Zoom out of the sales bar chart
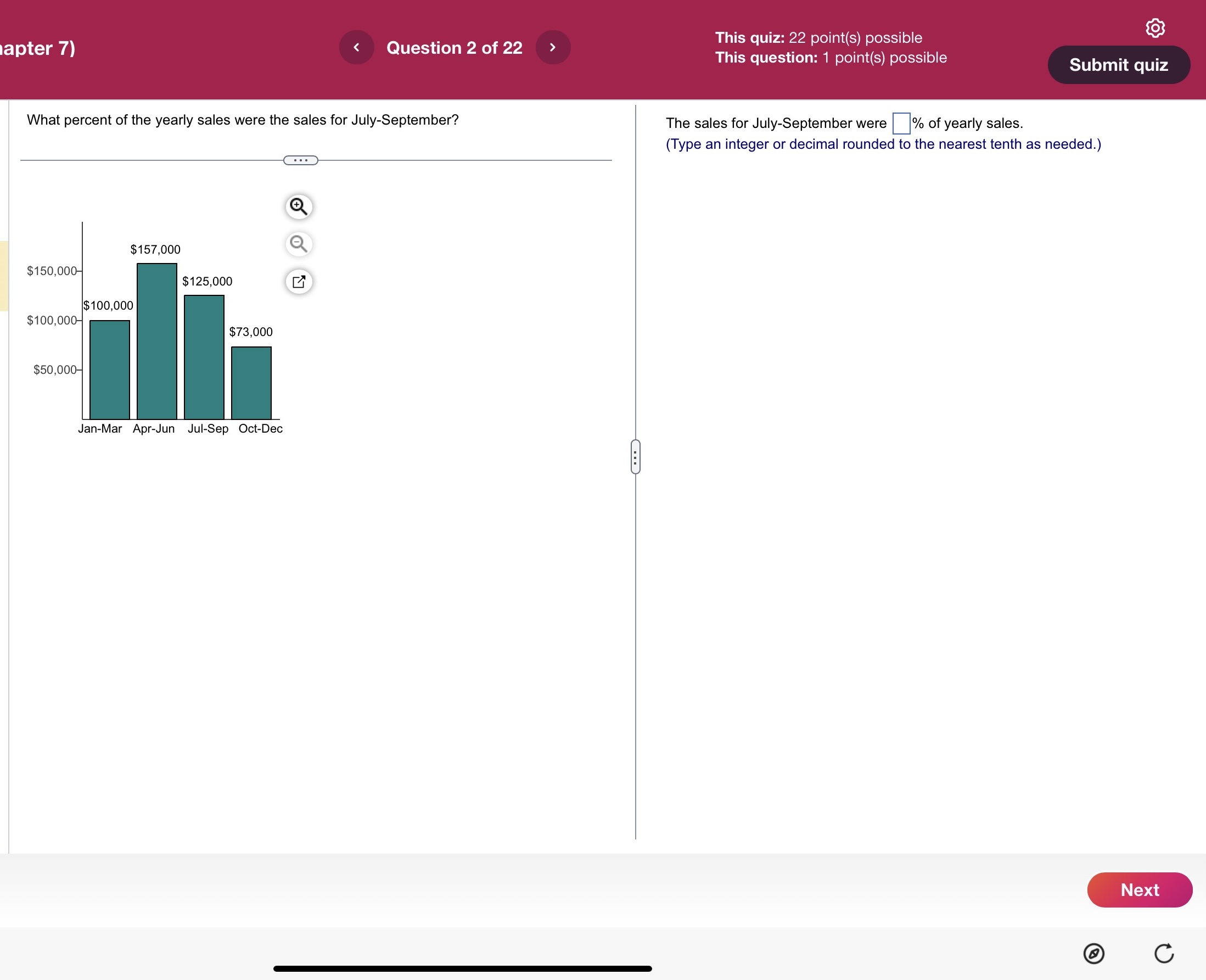Screen dimensions: 1206x980 tap(299, 244)
